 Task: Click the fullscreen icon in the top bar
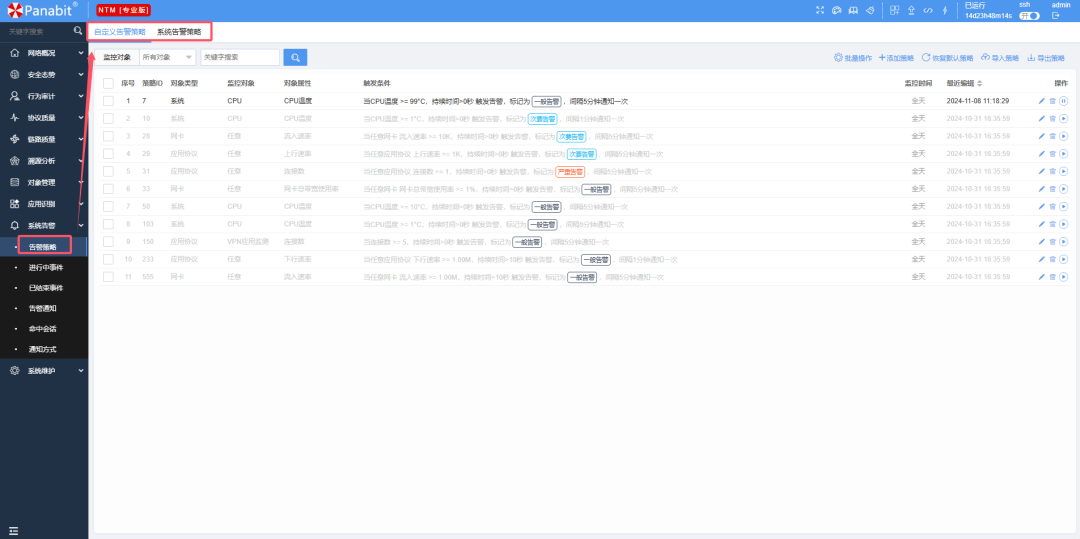pyautogui.click(x=820, y=10)
